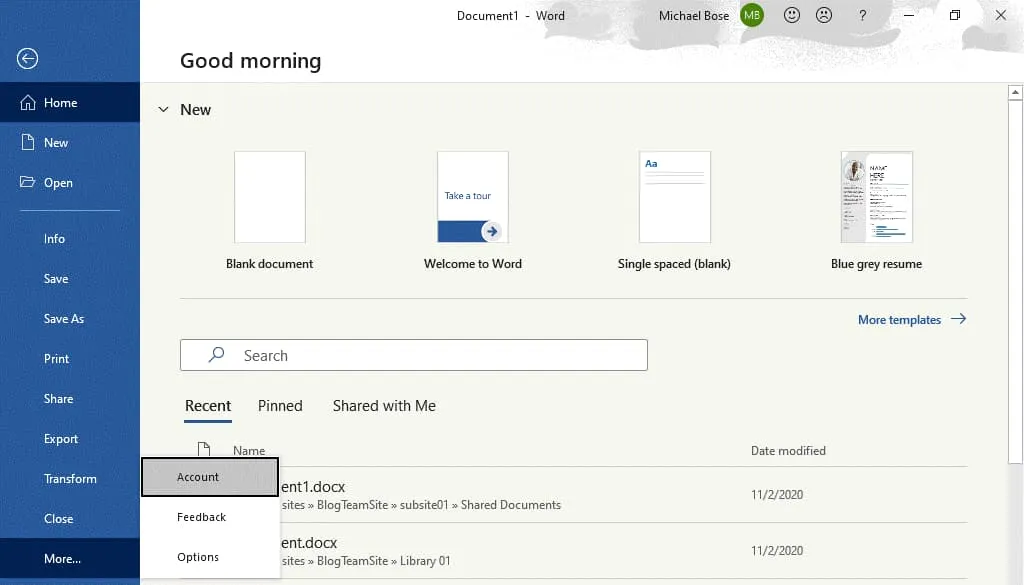Click the frowning face feedback icon
Viewport: 1024px width, 585px height.
click(x=823, y=15)
